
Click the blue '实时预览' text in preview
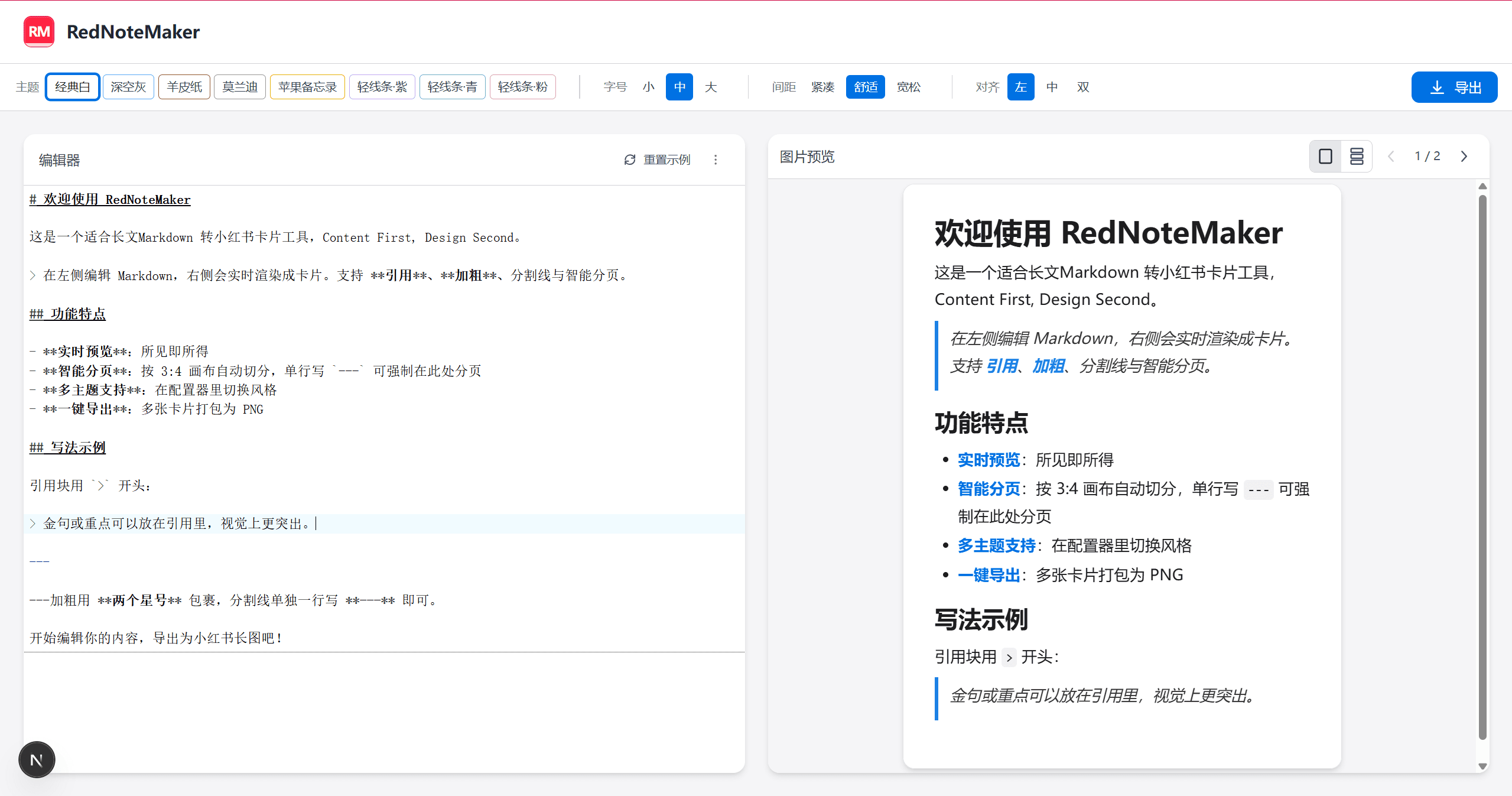click(989, 460)
